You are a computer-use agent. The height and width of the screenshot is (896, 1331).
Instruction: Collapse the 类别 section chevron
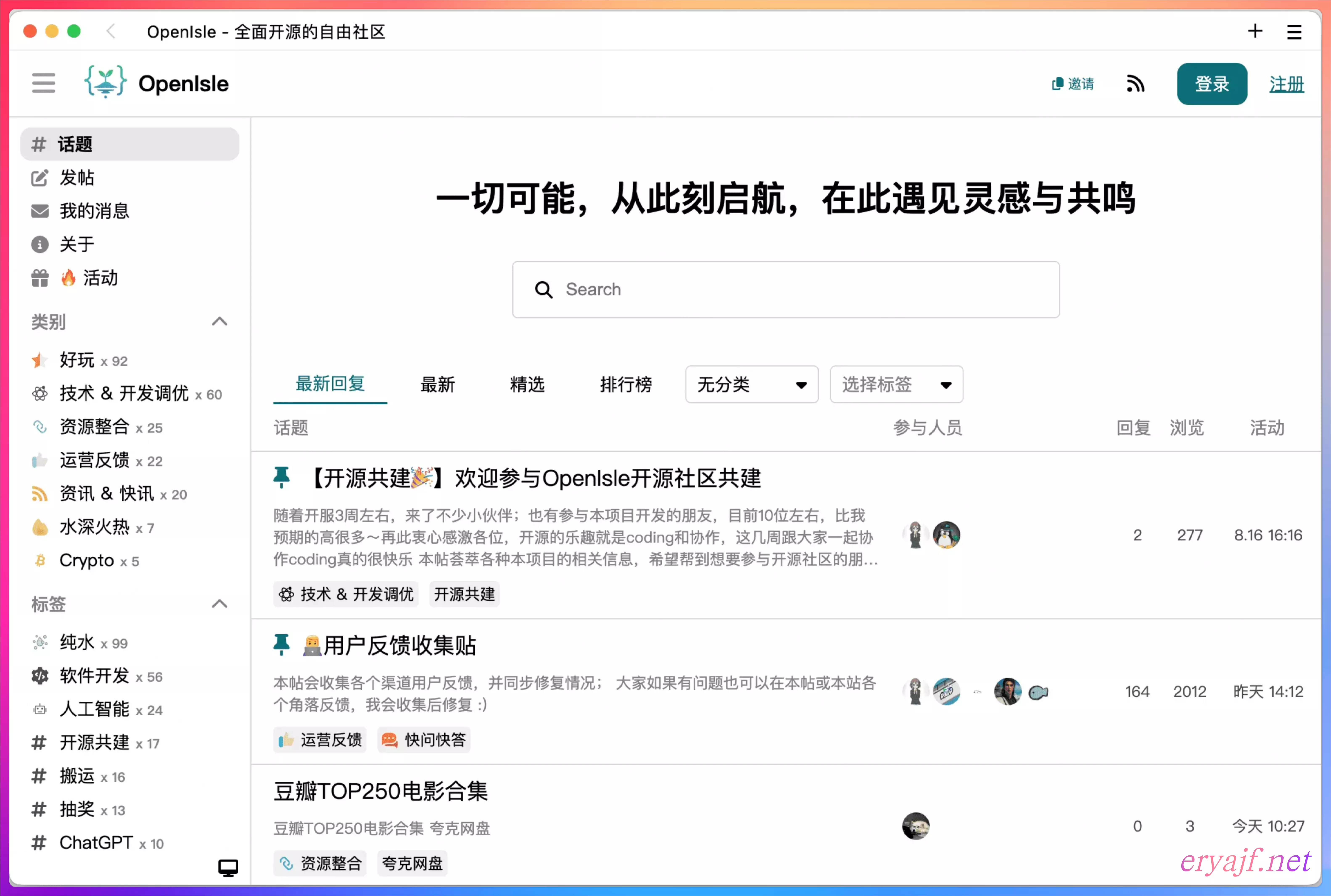click(x=219, y=322)
